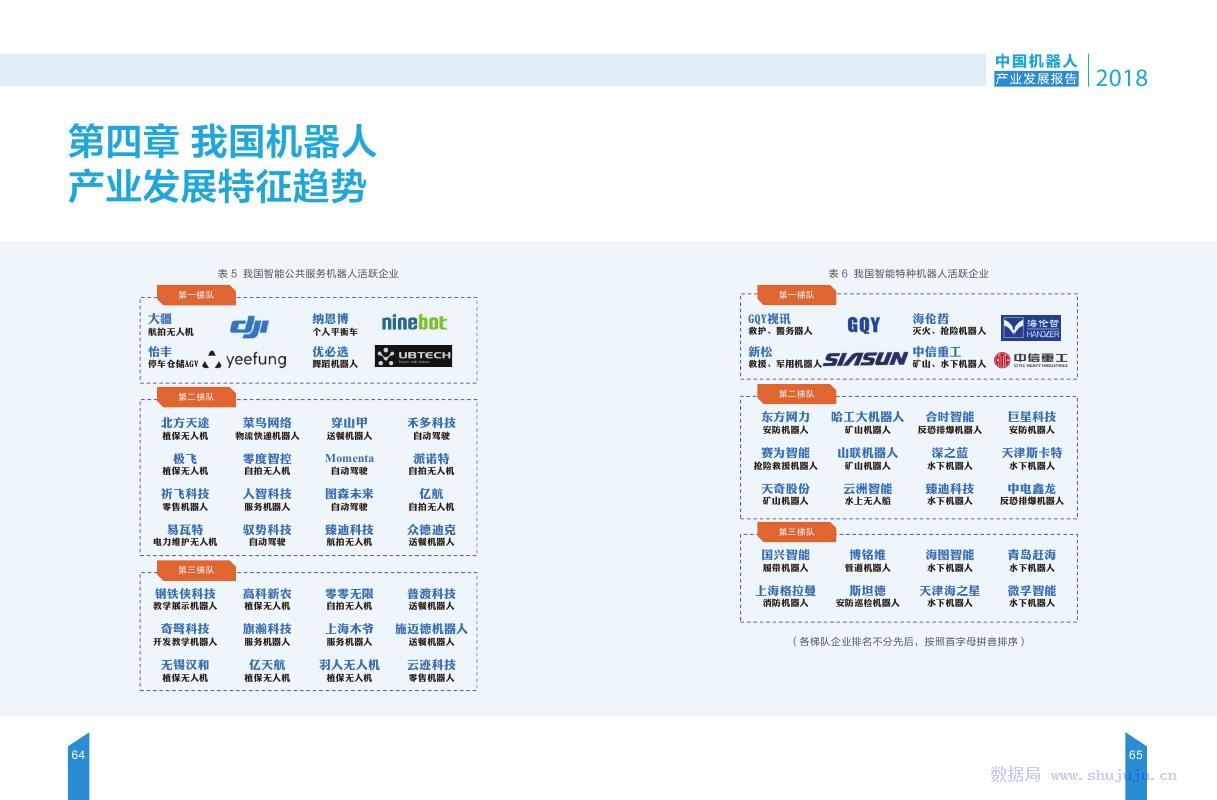Select the company name 新松
Viewport: 1217px width, 800px height.
760,352
